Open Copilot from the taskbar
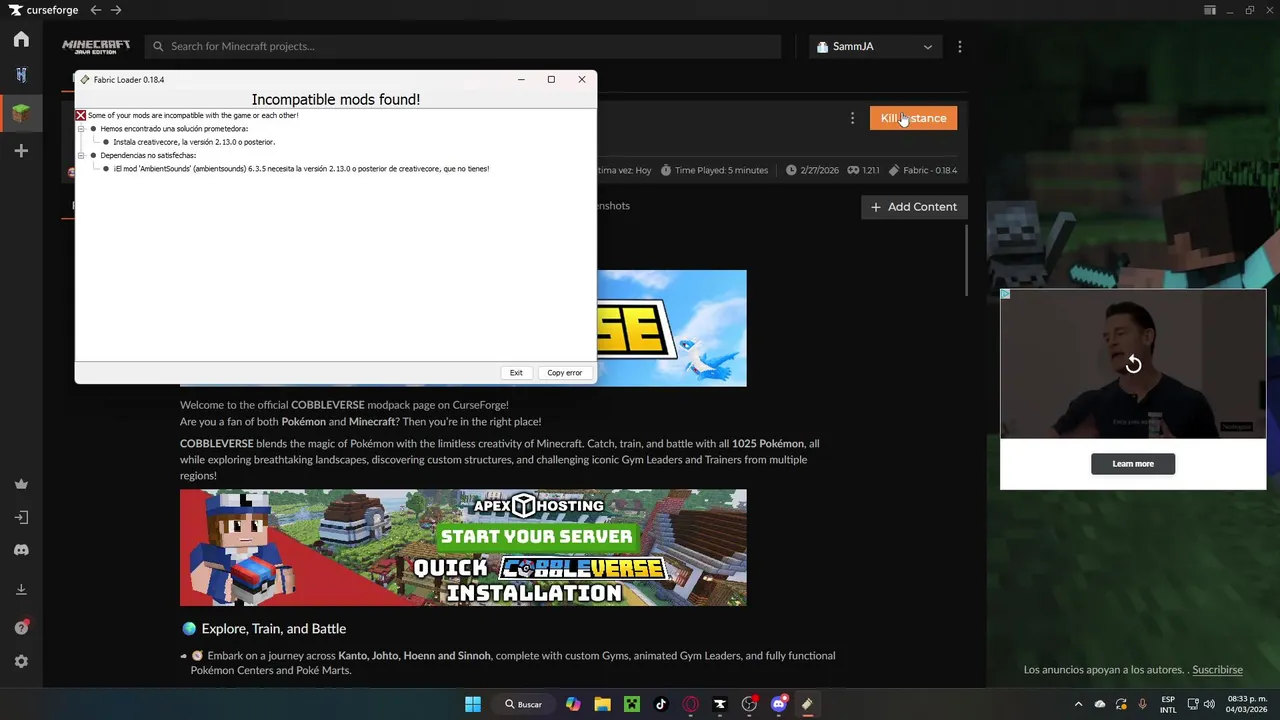The image size is (1280, 720). 573,704
